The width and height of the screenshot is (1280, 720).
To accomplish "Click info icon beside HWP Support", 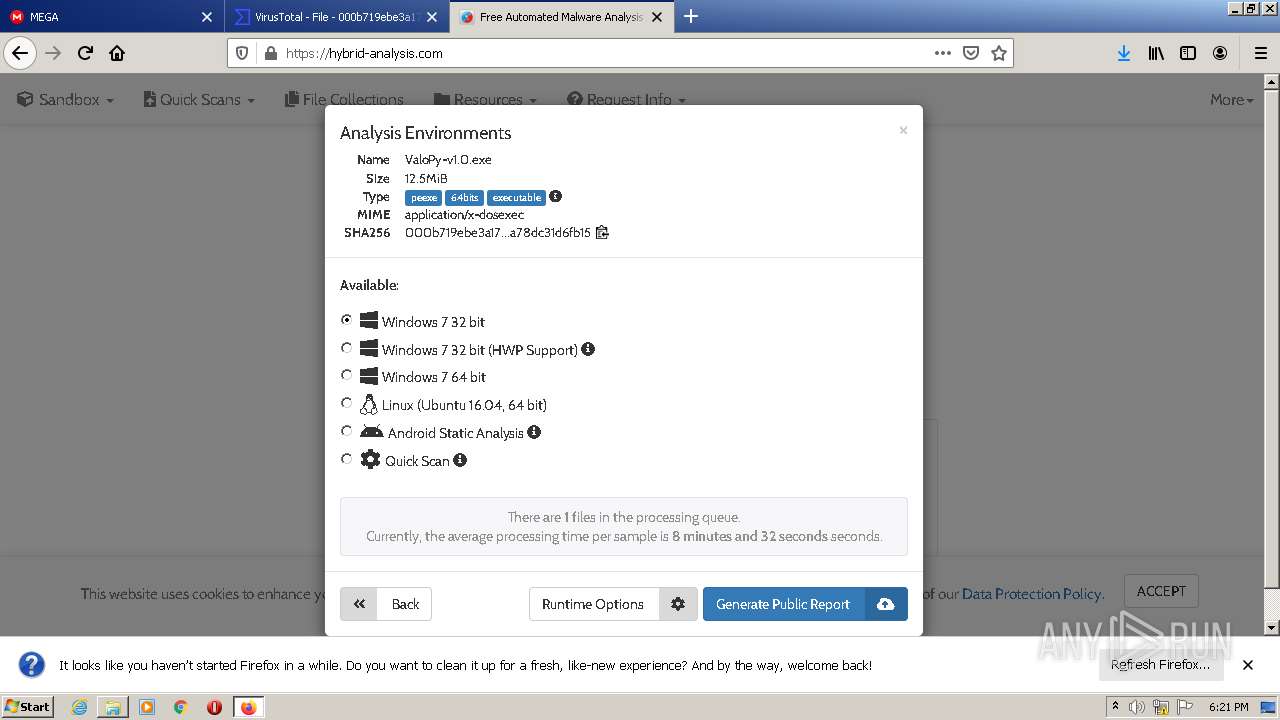I will click(588, 349).
